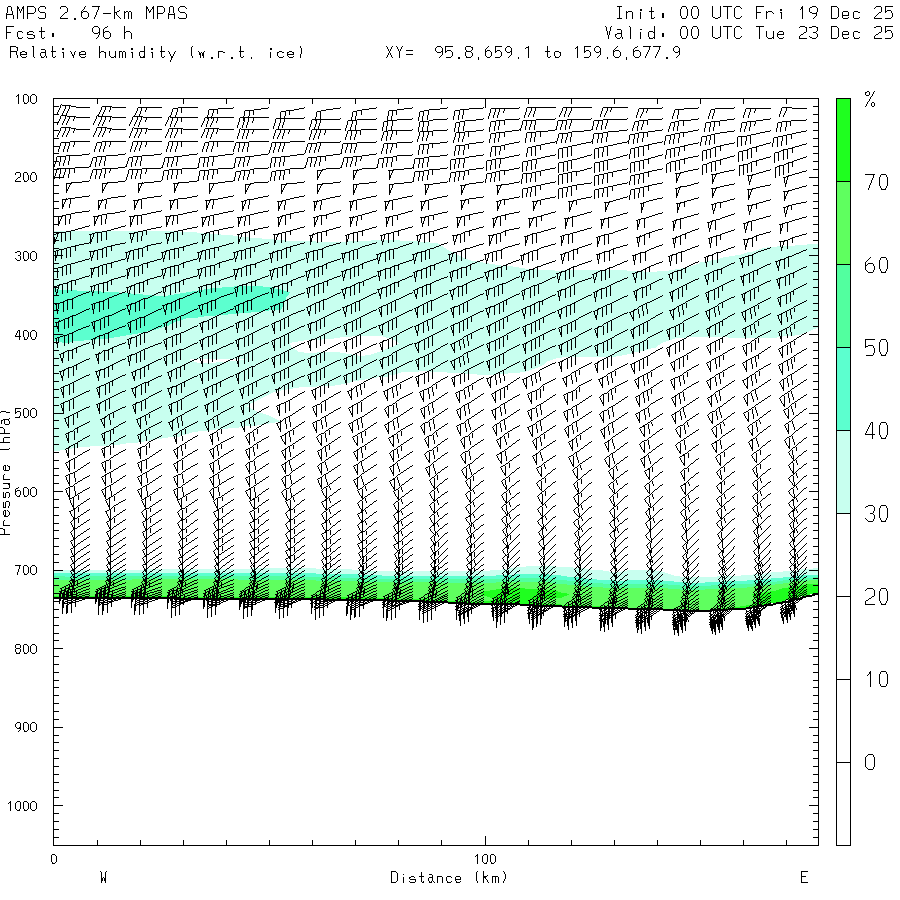The height and width of the screenshot is (900, 900).
Task: Click the colorbar '50' value label
Action: click(x=876, y=348)
